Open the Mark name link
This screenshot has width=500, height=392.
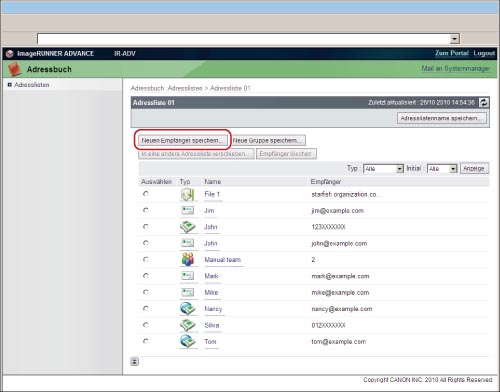point(211,276)
